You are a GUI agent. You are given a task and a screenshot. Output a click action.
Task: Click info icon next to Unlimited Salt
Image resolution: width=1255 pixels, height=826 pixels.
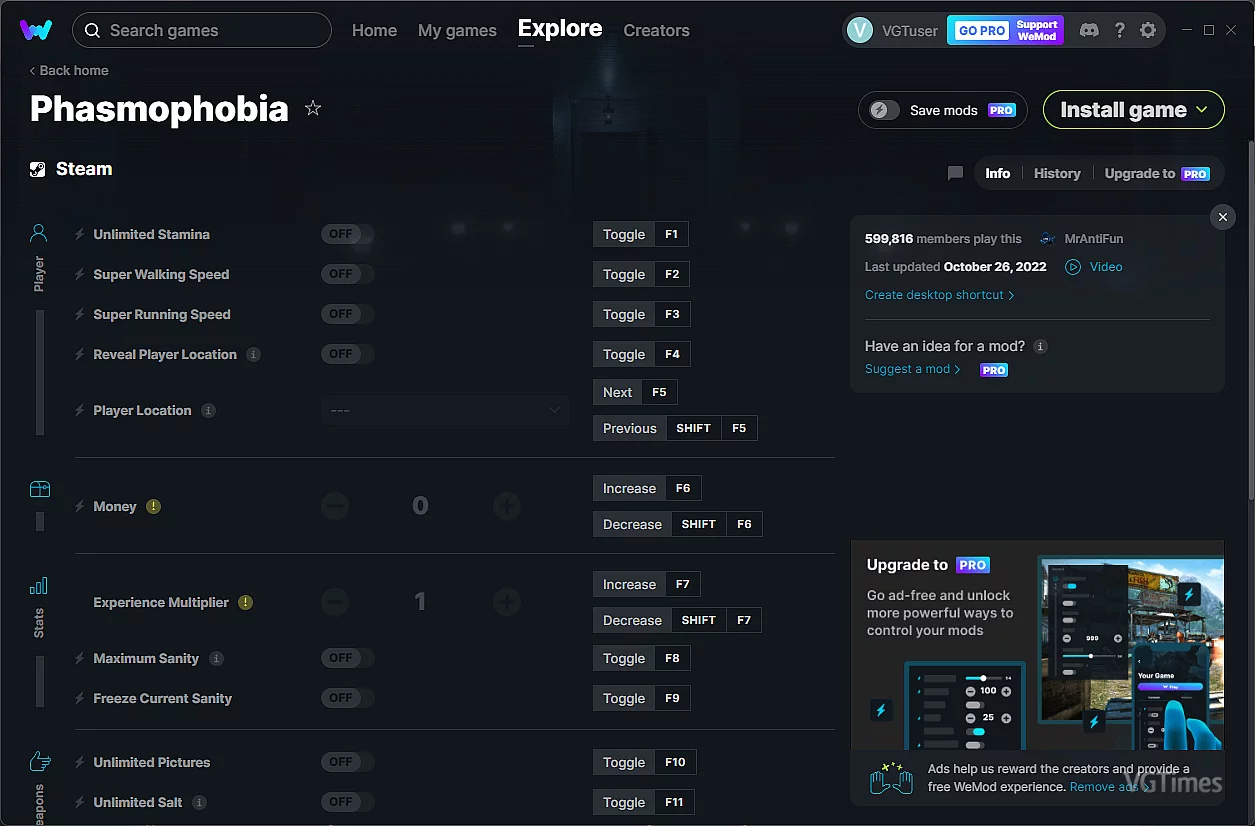click(x=199, y=802)
